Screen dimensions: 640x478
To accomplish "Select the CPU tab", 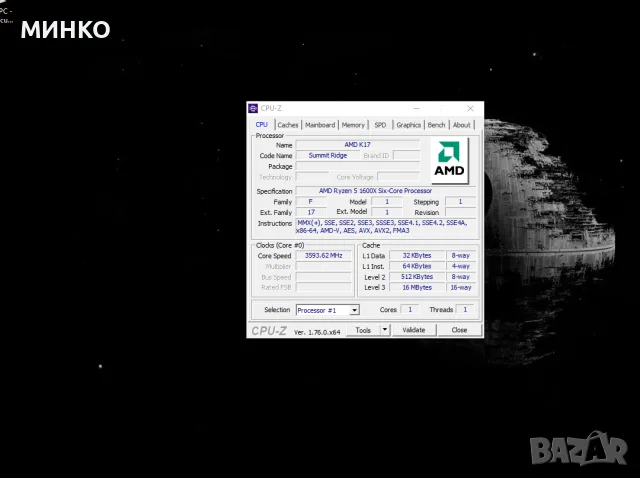I will pos(262,125).
